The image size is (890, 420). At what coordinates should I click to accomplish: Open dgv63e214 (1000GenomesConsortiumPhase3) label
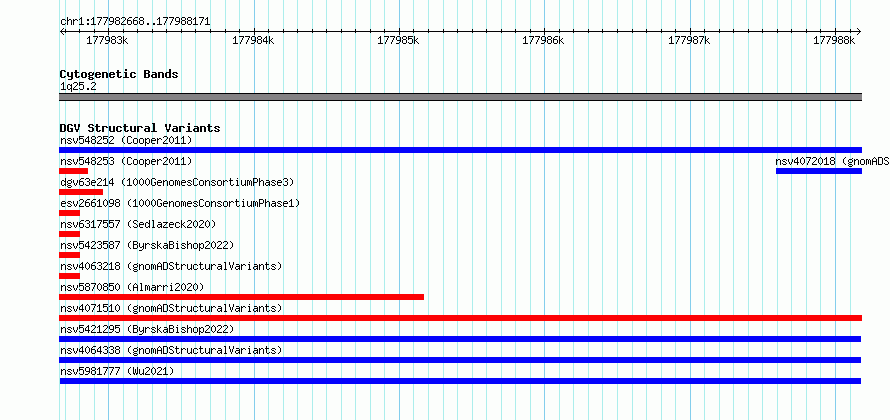coord(177,182)
